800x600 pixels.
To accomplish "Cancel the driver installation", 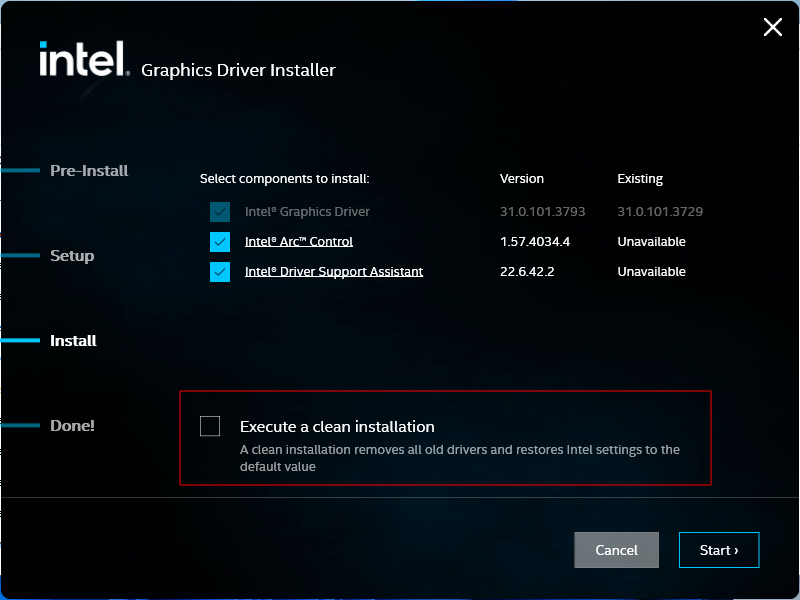I will [x=616, y=549].
